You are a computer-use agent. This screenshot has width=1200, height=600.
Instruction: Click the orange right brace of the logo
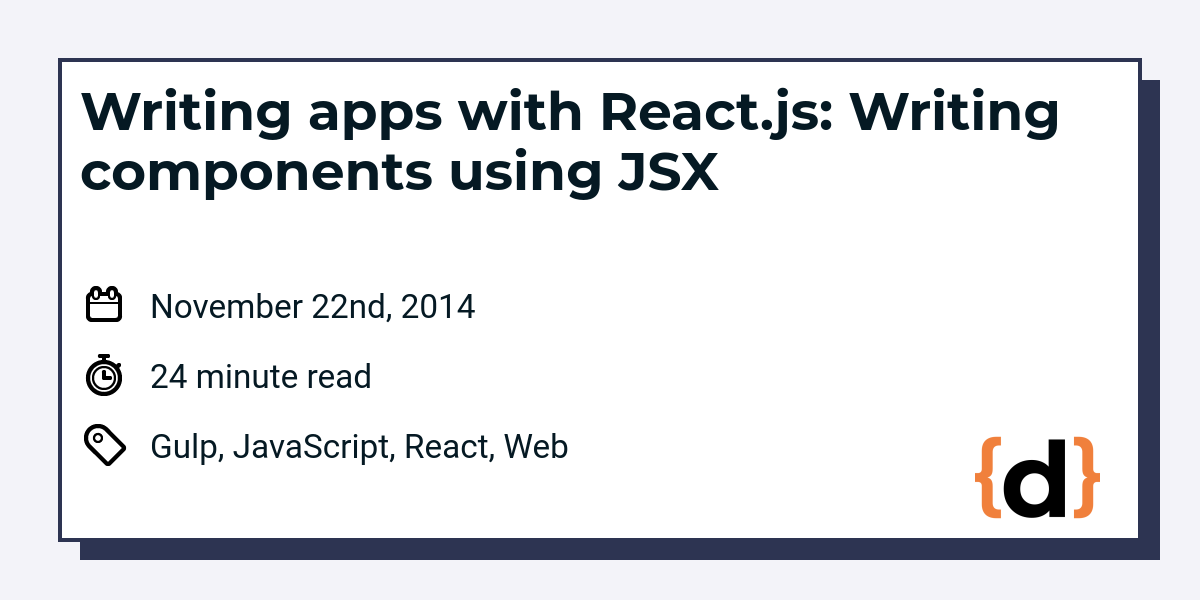(x=1087, y=478)
